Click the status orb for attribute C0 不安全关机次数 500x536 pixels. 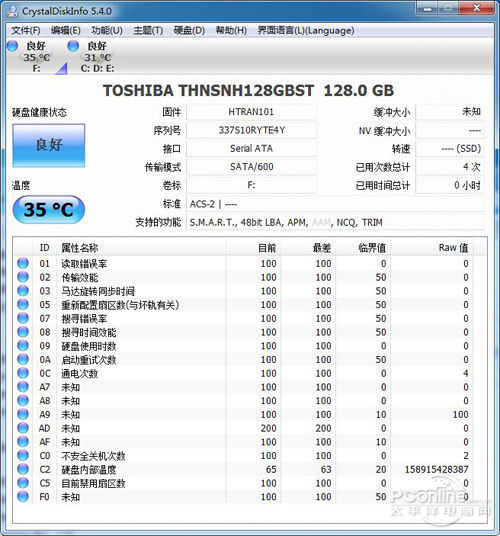click(23, 456)
